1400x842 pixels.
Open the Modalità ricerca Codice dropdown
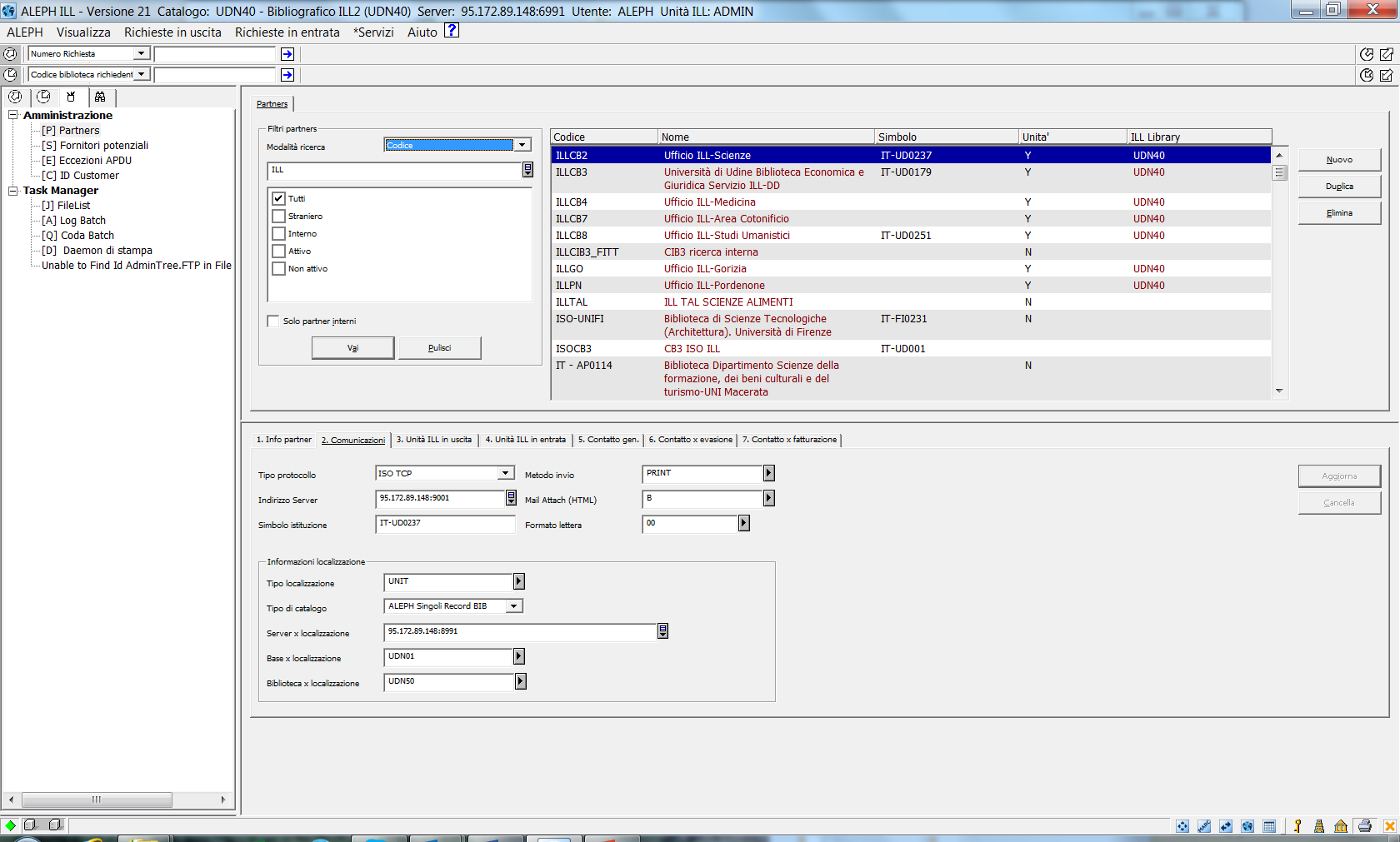(522, 145)
